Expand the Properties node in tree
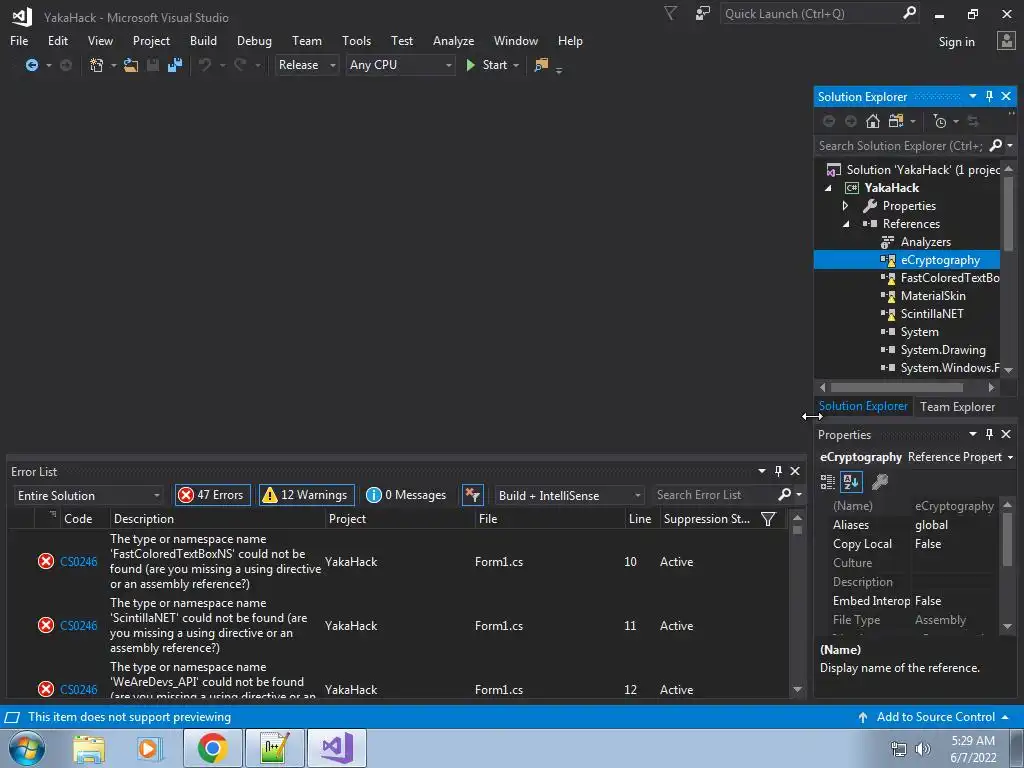Screen dimensions: 1024x768 tap(845, 206)
